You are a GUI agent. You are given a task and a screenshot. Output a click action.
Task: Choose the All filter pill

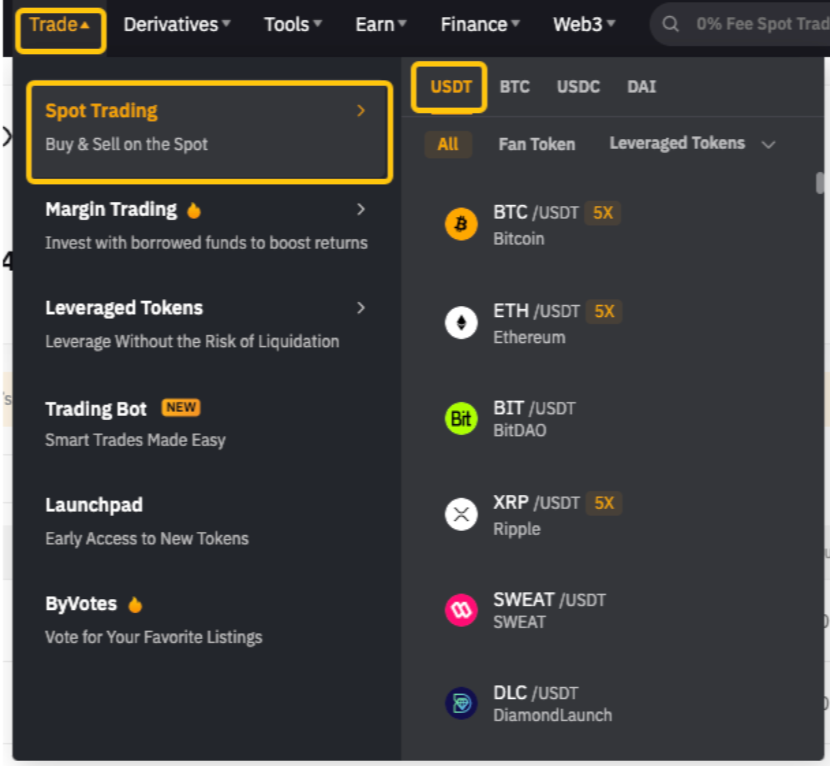(448, 144)
